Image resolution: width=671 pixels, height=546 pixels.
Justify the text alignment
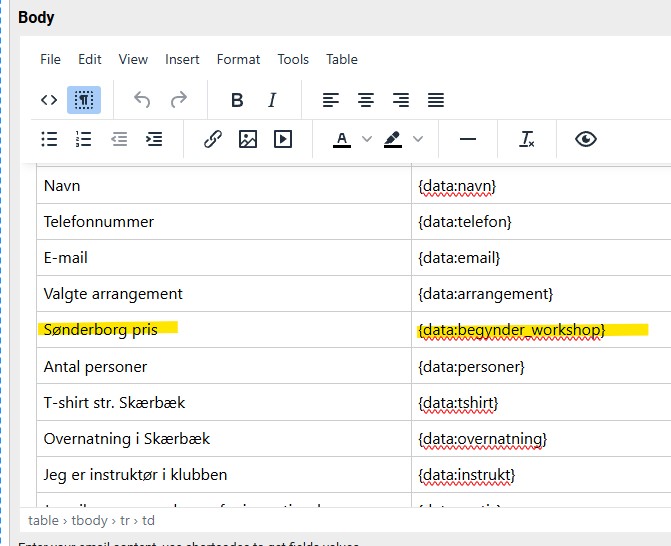435,100
